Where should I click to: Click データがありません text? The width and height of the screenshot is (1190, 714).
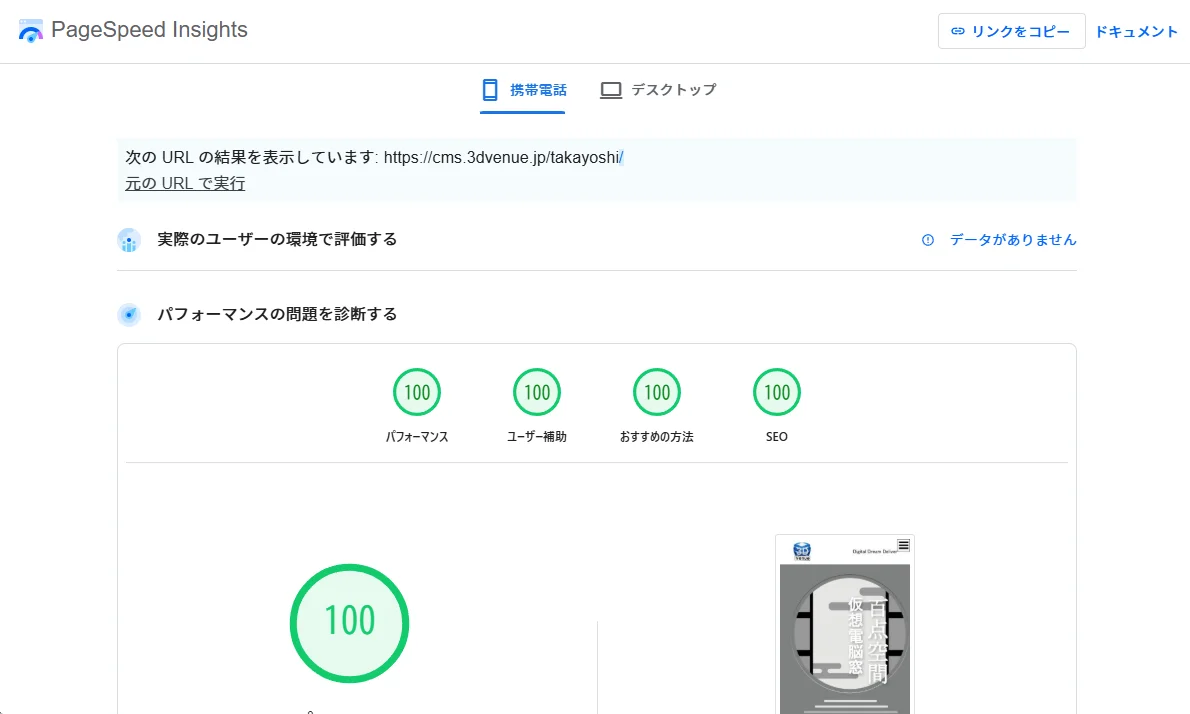[x=1013, y=240]
